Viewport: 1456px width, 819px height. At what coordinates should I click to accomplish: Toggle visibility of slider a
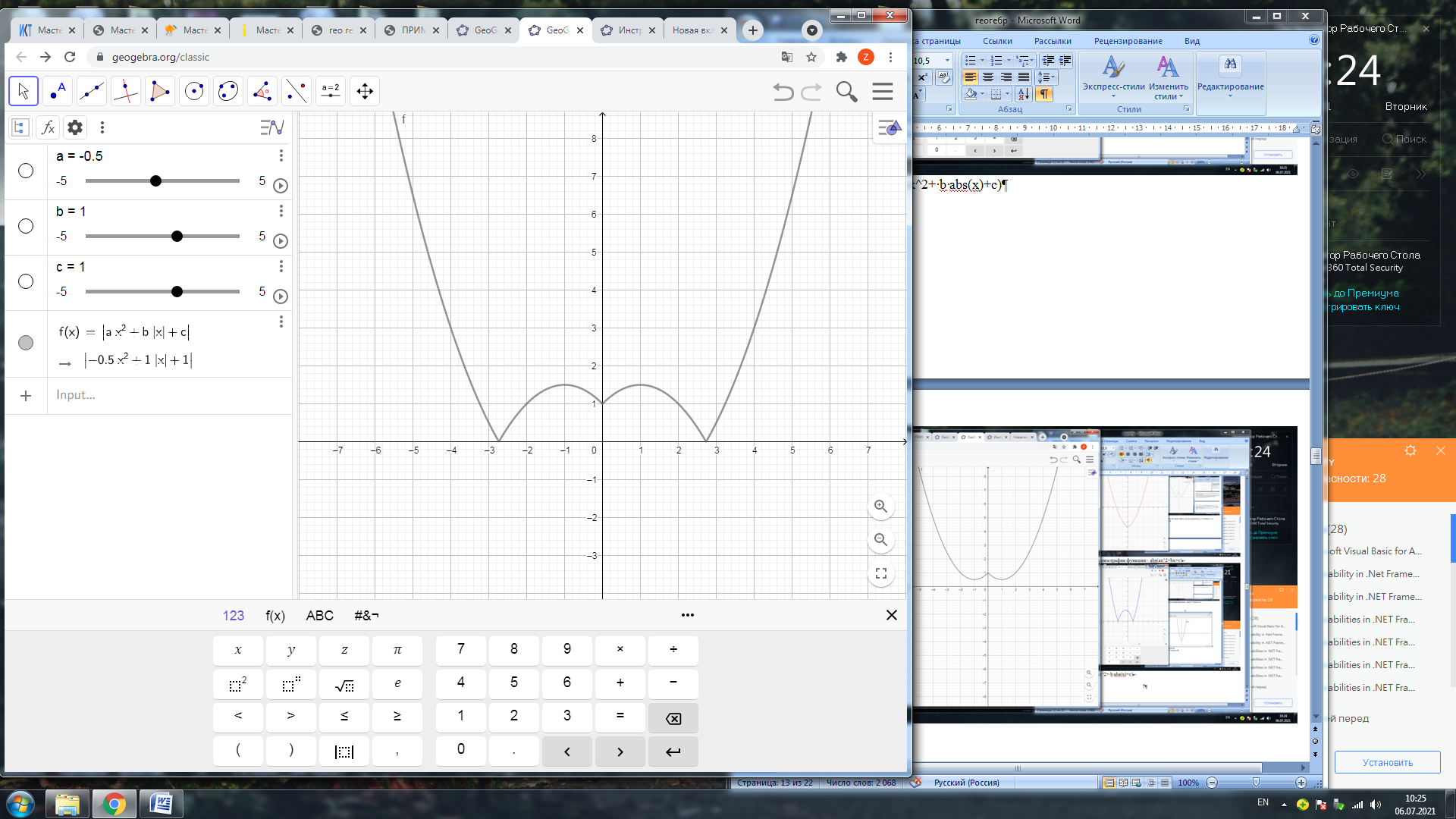[26, 171]
